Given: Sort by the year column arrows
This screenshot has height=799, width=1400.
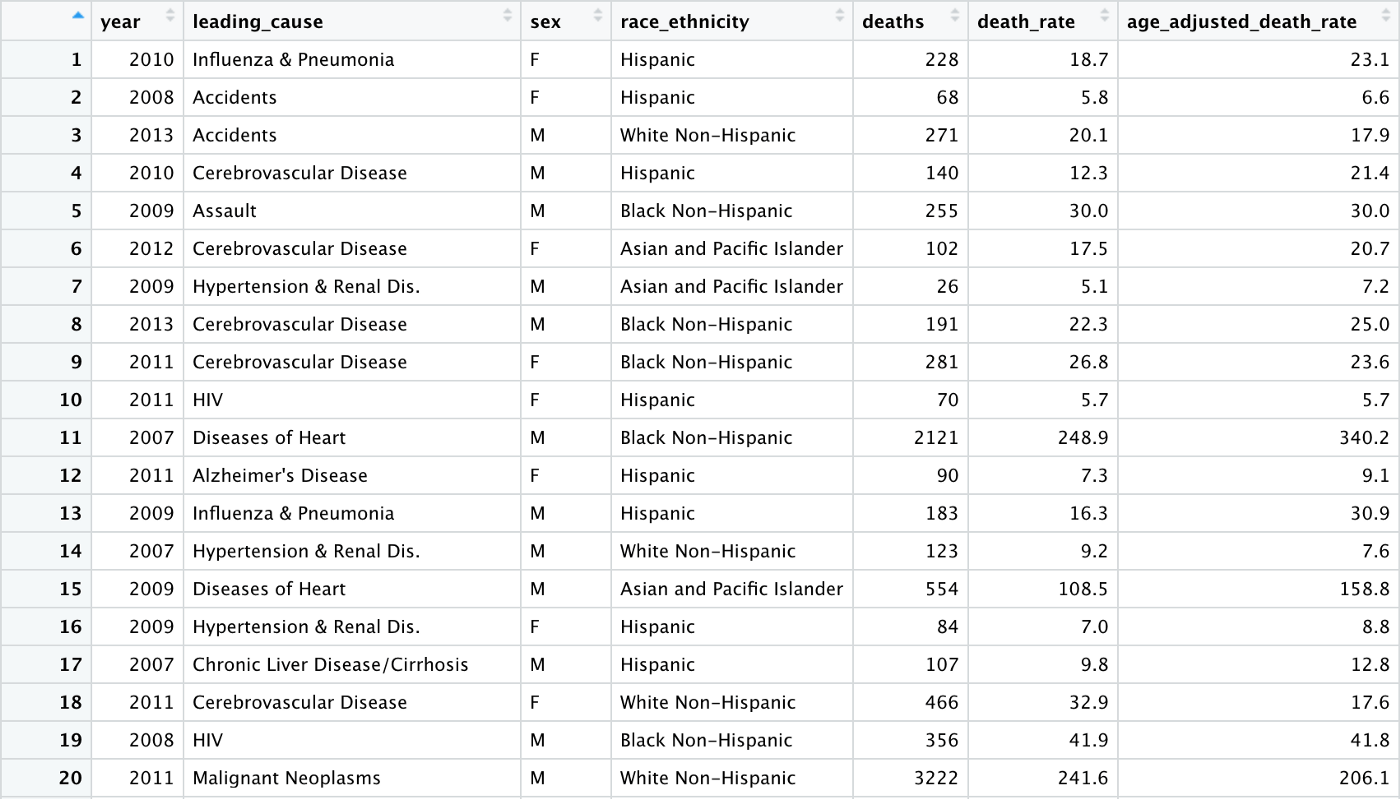Looking at the screenshot, I should click(x=170, y=16).
